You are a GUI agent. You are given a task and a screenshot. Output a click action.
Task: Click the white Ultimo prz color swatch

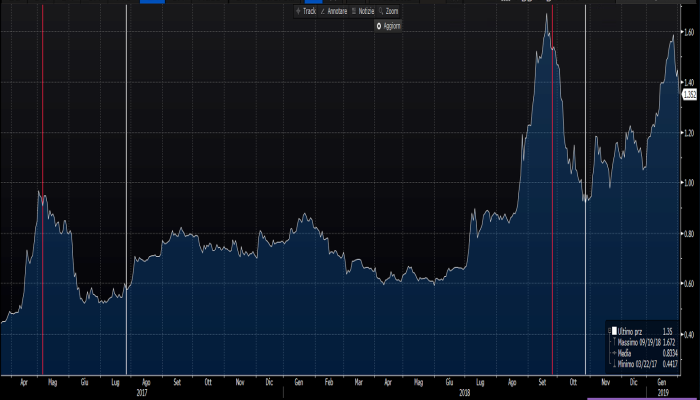click(x=614, y=330)
